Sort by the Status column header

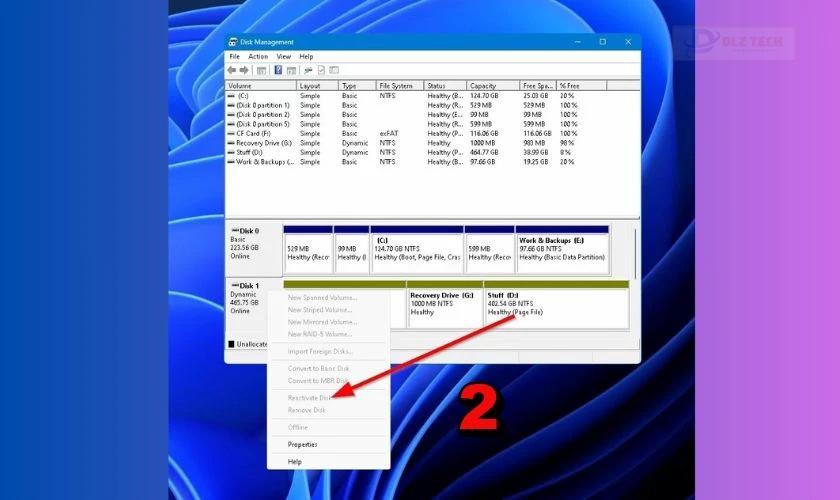445,86
